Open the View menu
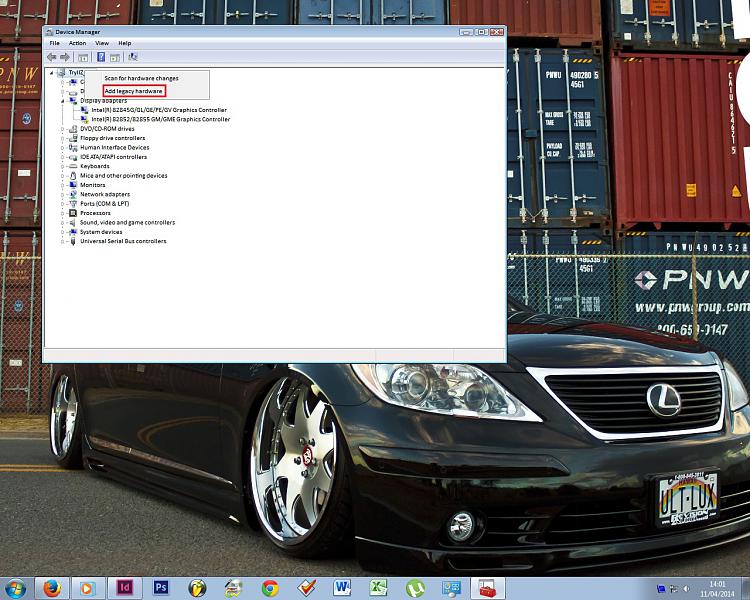This screenshot has height=600, width=750. pyautogui.click(x=102, y=43)
